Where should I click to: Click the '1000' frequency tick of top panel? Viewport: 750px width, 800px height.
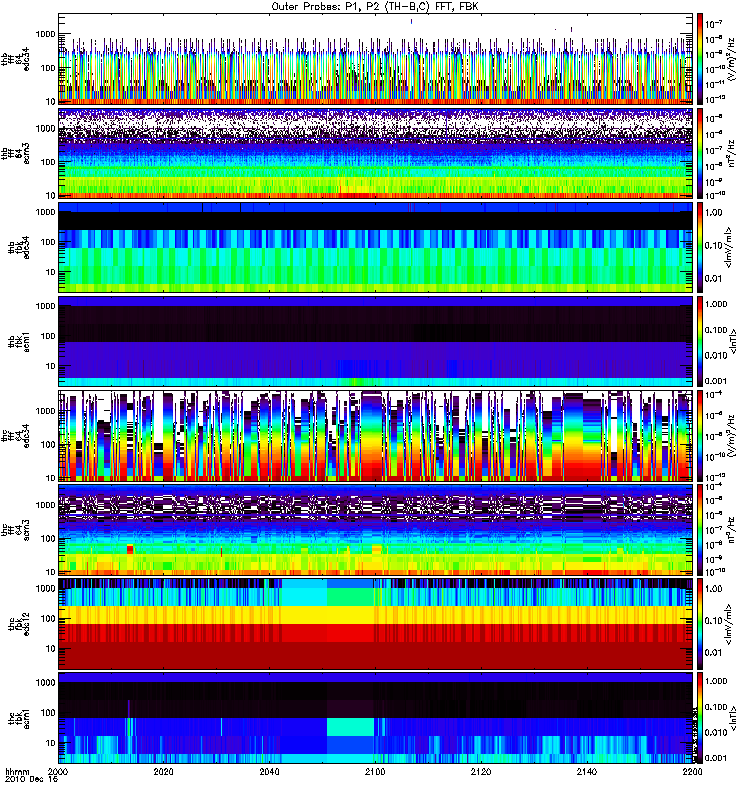[x=46, y=34]
